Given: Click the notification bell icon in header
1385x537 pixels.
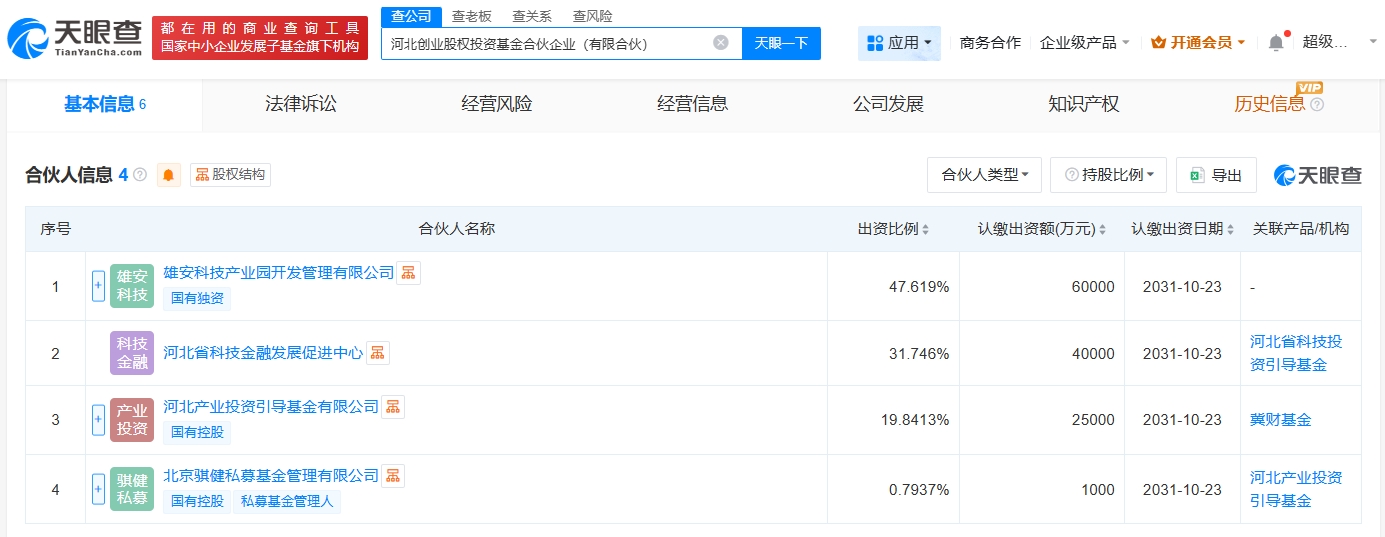Looking at the screenshot, I should click(x=1275, y=43).
